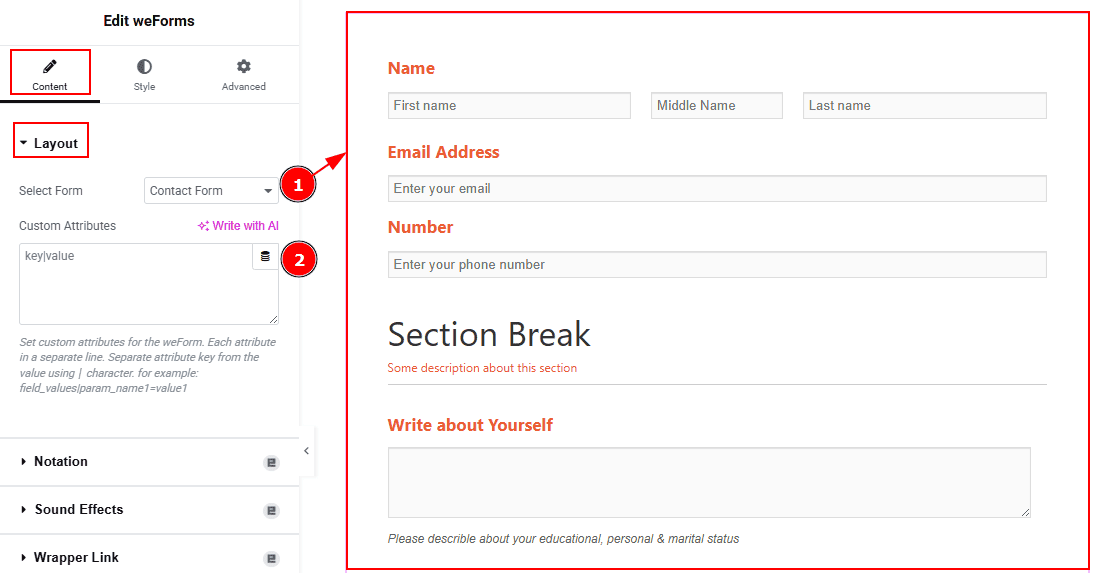Expand the Wrapper Link section
Viewport: 1096px width, 573px height.
pyautogui.click(x=76, y=557)
